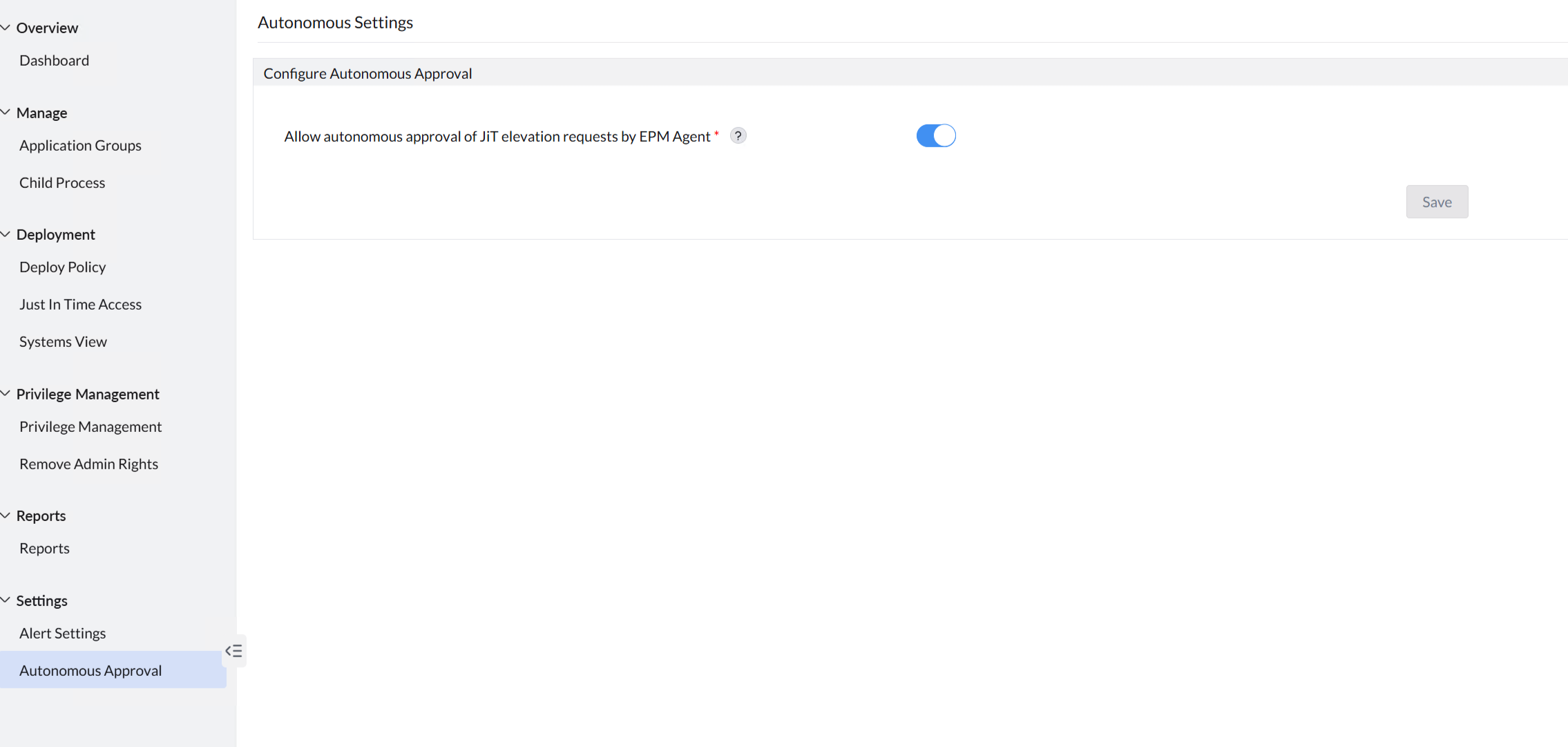Open Just In Time Access

tap(80, 305)
